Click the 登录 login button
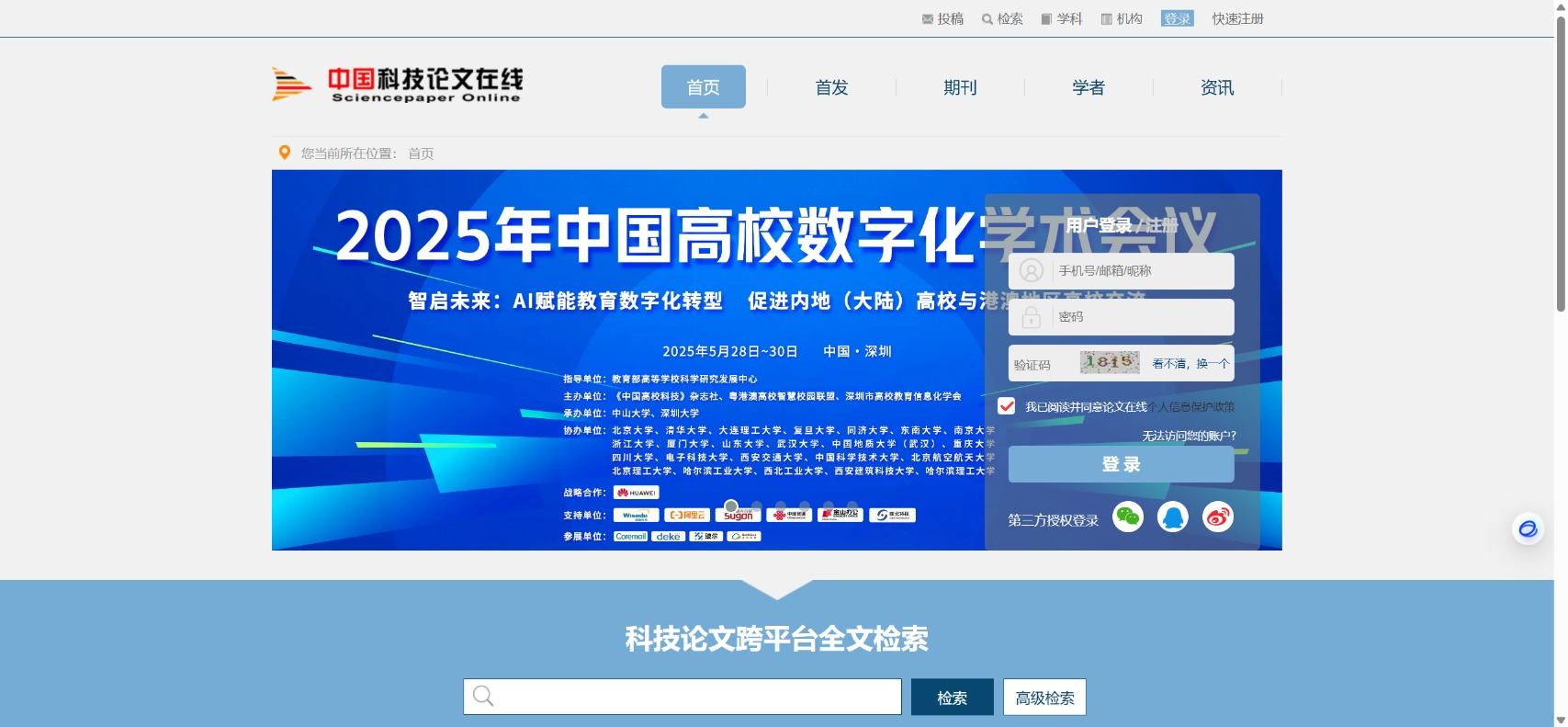The height and width of the screenshot is (727, 1568). click(1121, 464)
